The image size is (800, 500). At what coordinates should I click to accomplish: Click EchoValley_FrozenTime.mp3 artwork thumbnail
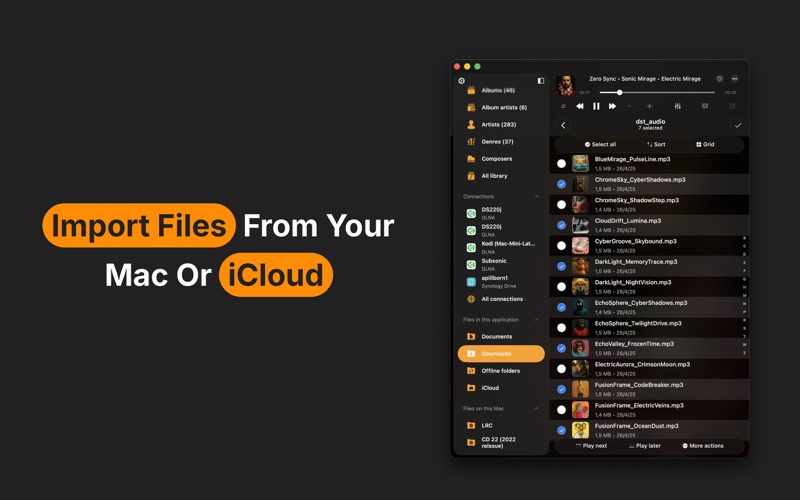(580, 348)
